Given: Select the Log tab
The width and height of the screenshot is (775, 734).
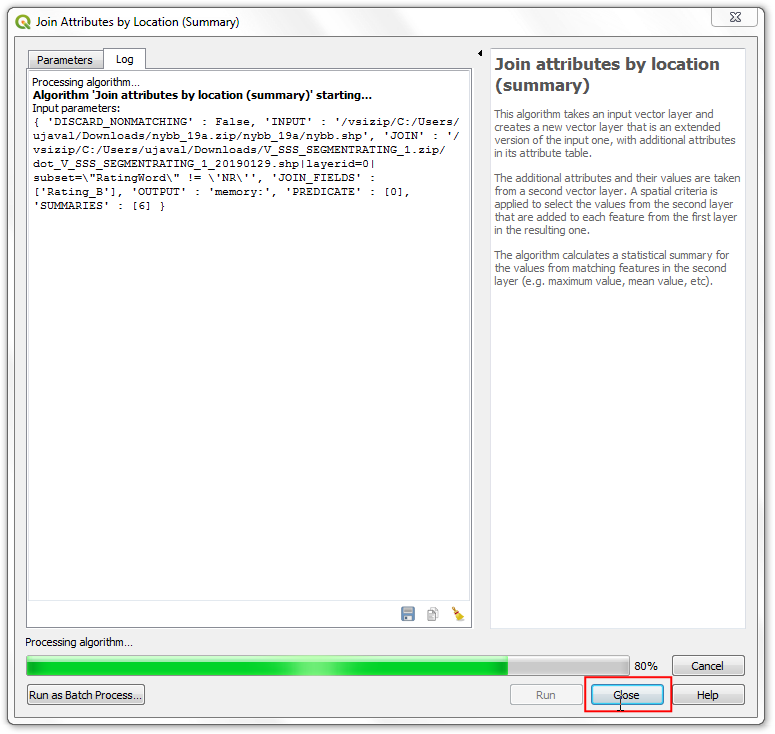Looking at the screenshot, I should (x=124, y=59).
